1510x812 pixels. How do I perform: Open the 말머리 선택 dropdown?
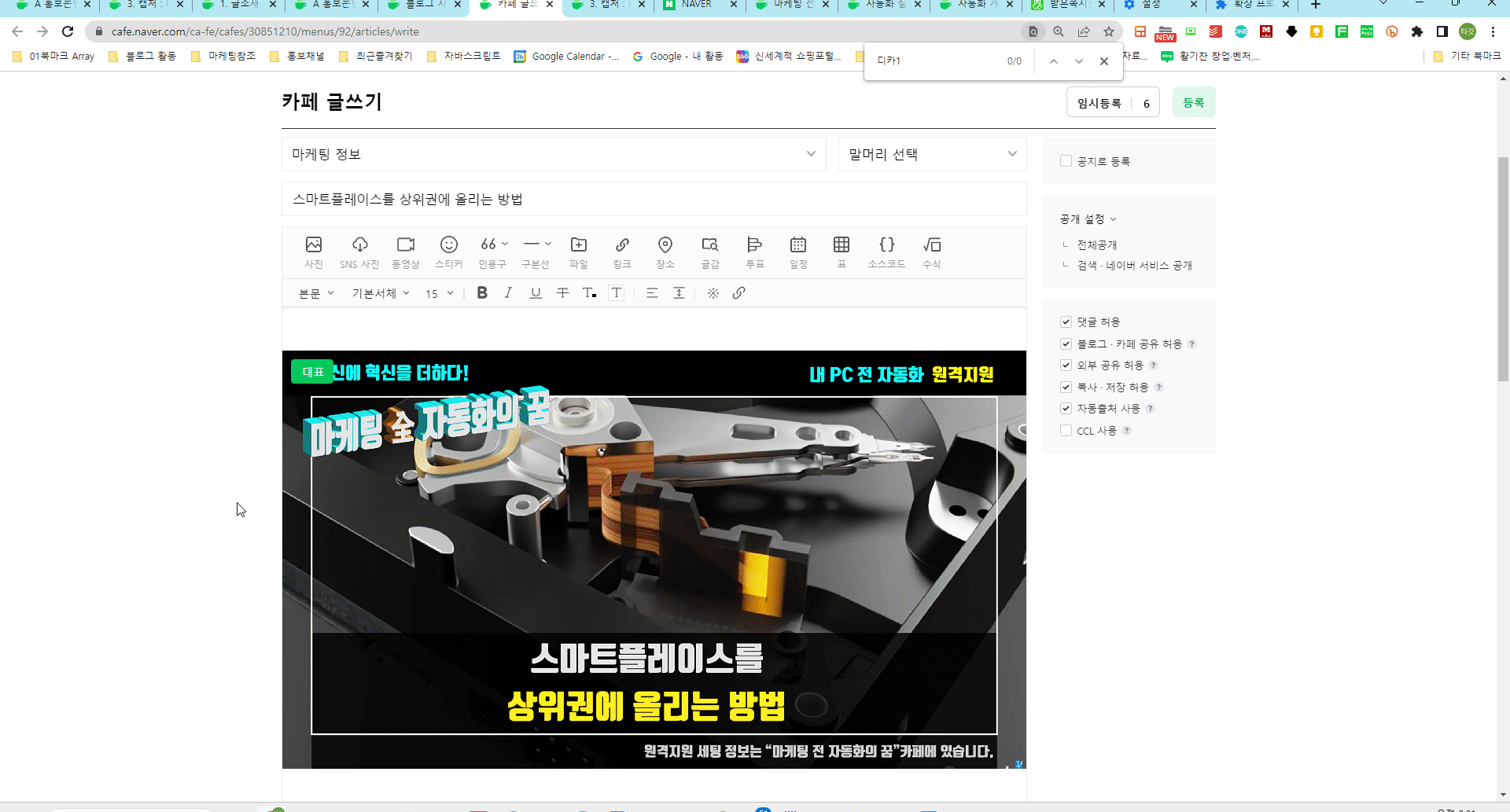932,154
